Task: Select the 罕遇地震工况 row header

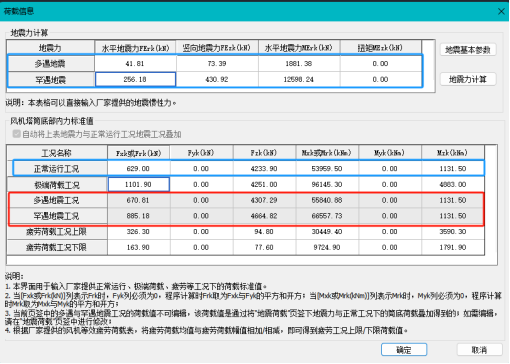Action: [57, 216]
